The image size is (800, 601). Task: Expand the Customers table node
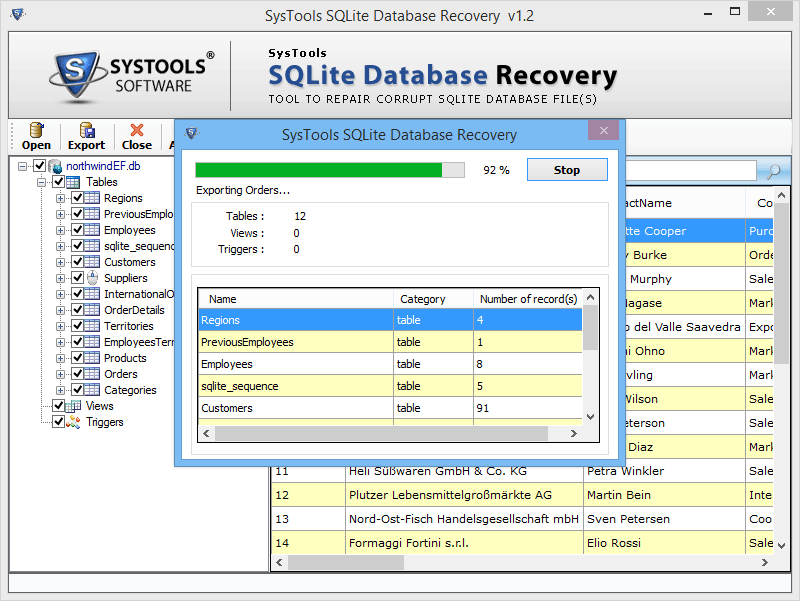pyautogui.click(x=60, y=263)
